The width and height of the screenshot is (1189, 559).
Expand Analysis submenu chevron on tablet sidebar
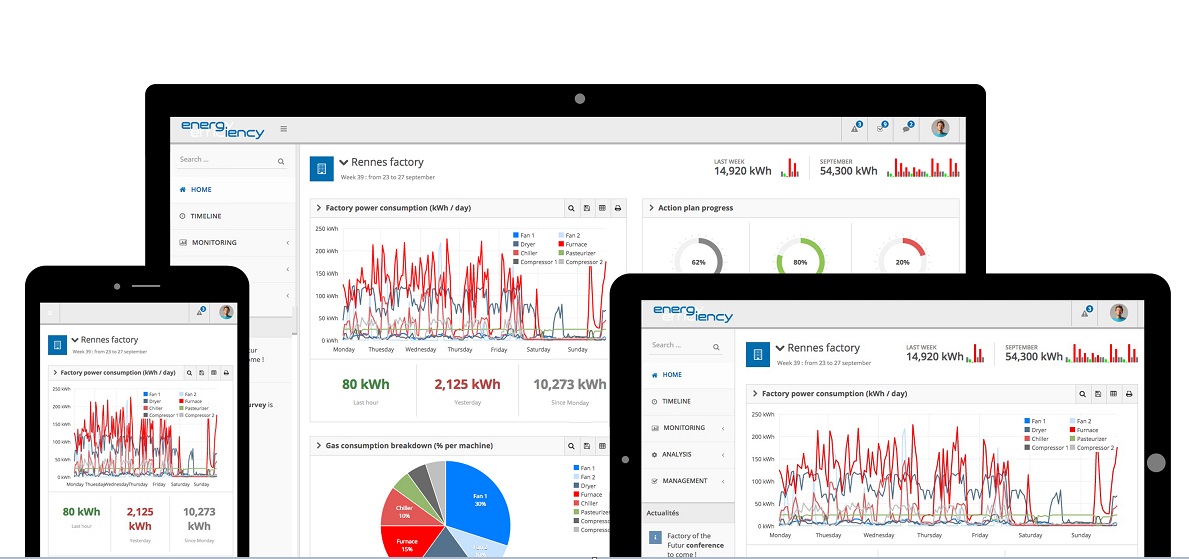[723, 454]
